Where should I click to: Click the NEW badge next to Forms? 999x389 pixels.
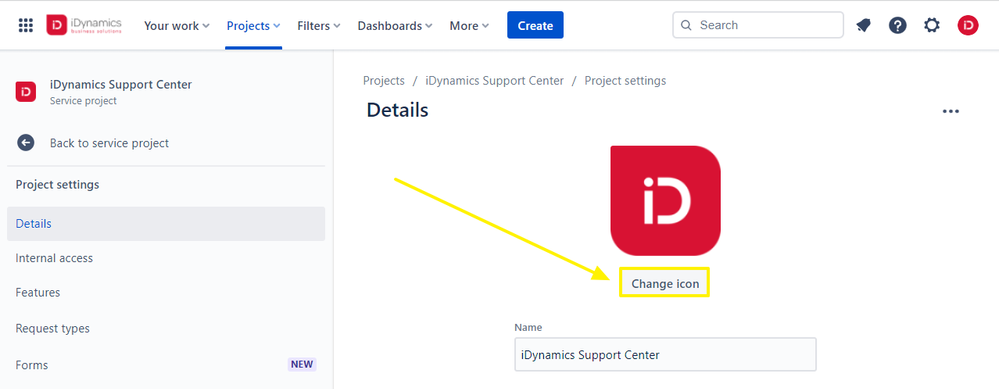click(302, 365)
